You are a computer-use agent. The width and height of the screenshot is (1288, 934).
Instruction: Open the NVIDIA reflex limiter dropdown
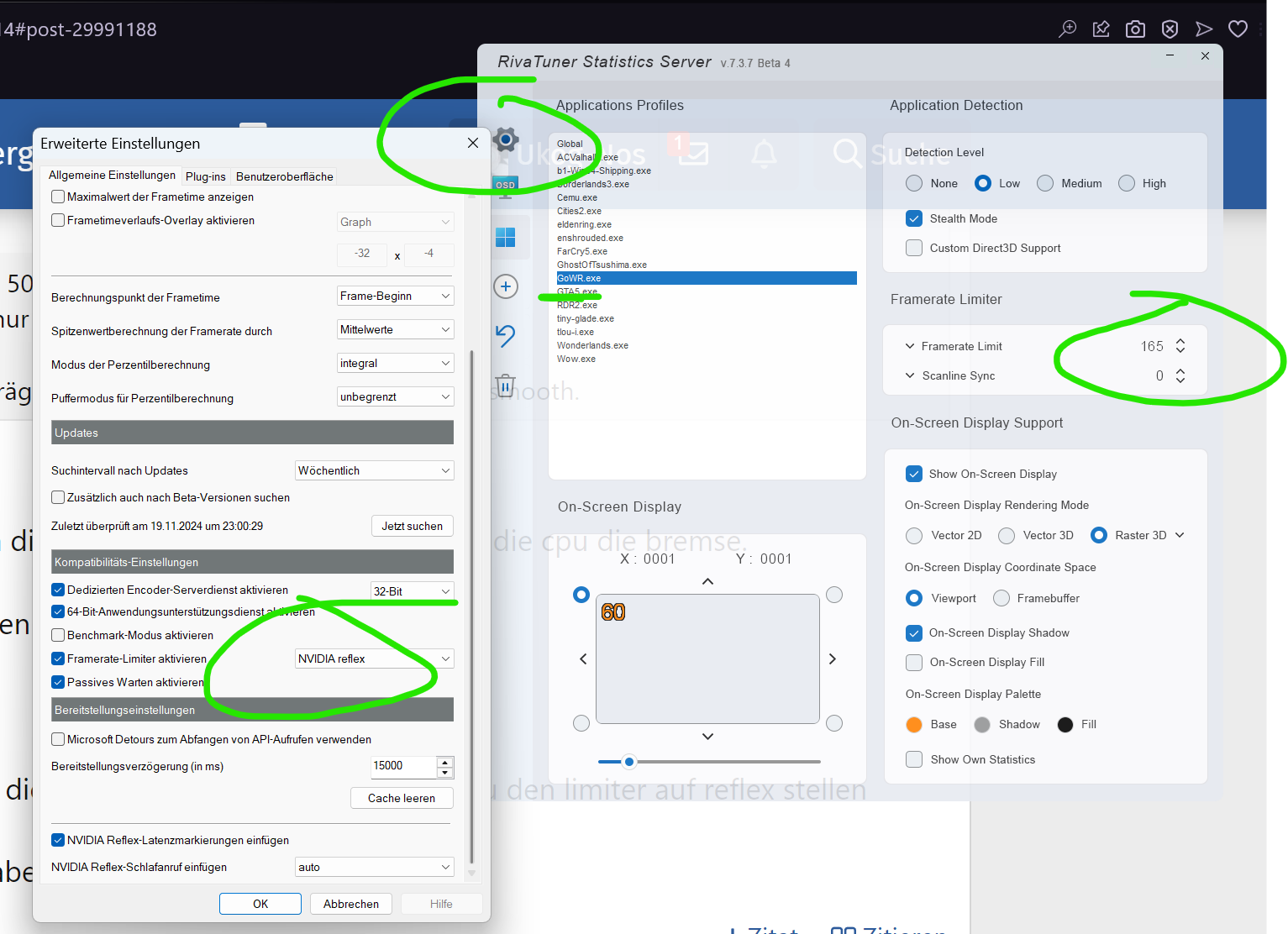coord(375,659)
